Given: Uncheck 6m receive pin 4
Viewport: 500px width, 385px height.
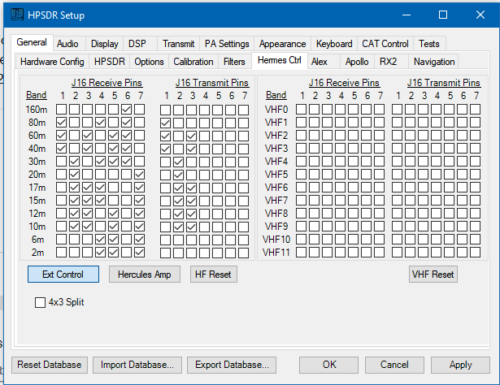Looking at the screenshot, I should tap(100, 239).
